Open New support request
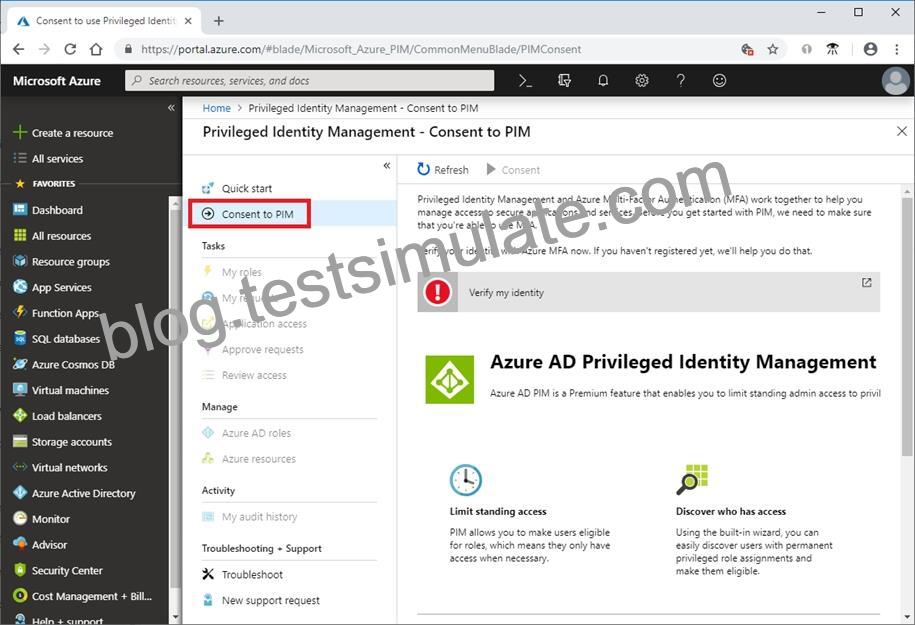This screenshot has width=915, height=625. click(x=271, y=600)
